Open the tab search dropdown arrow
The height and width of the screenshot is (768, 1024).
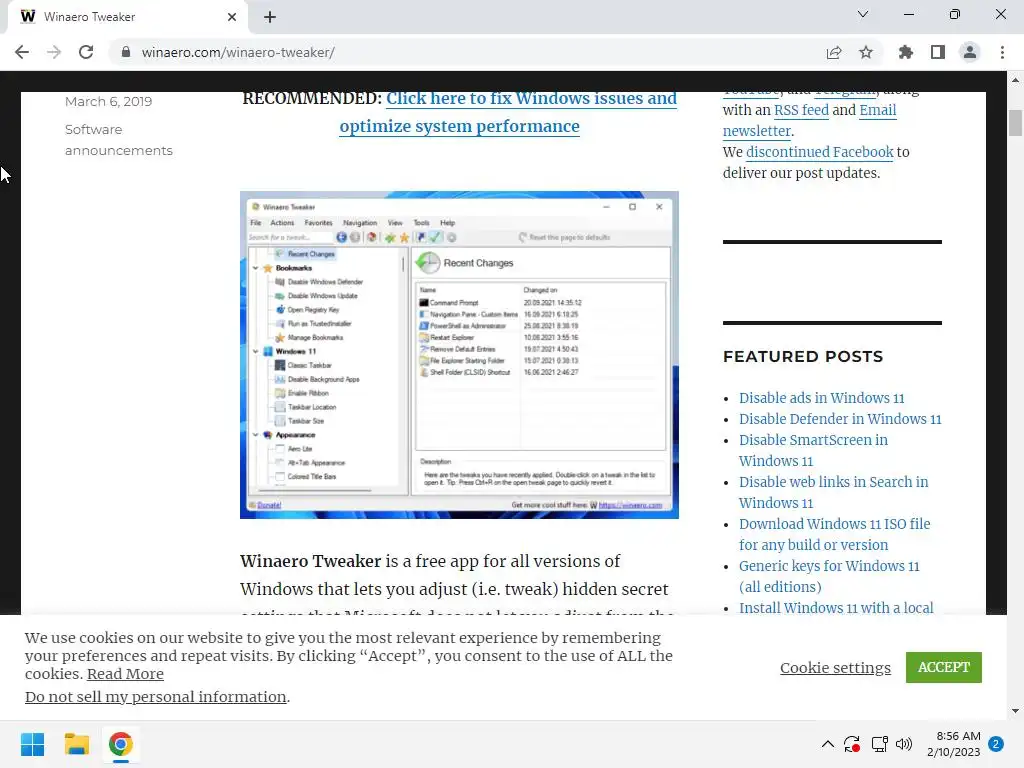click(863, 14)
